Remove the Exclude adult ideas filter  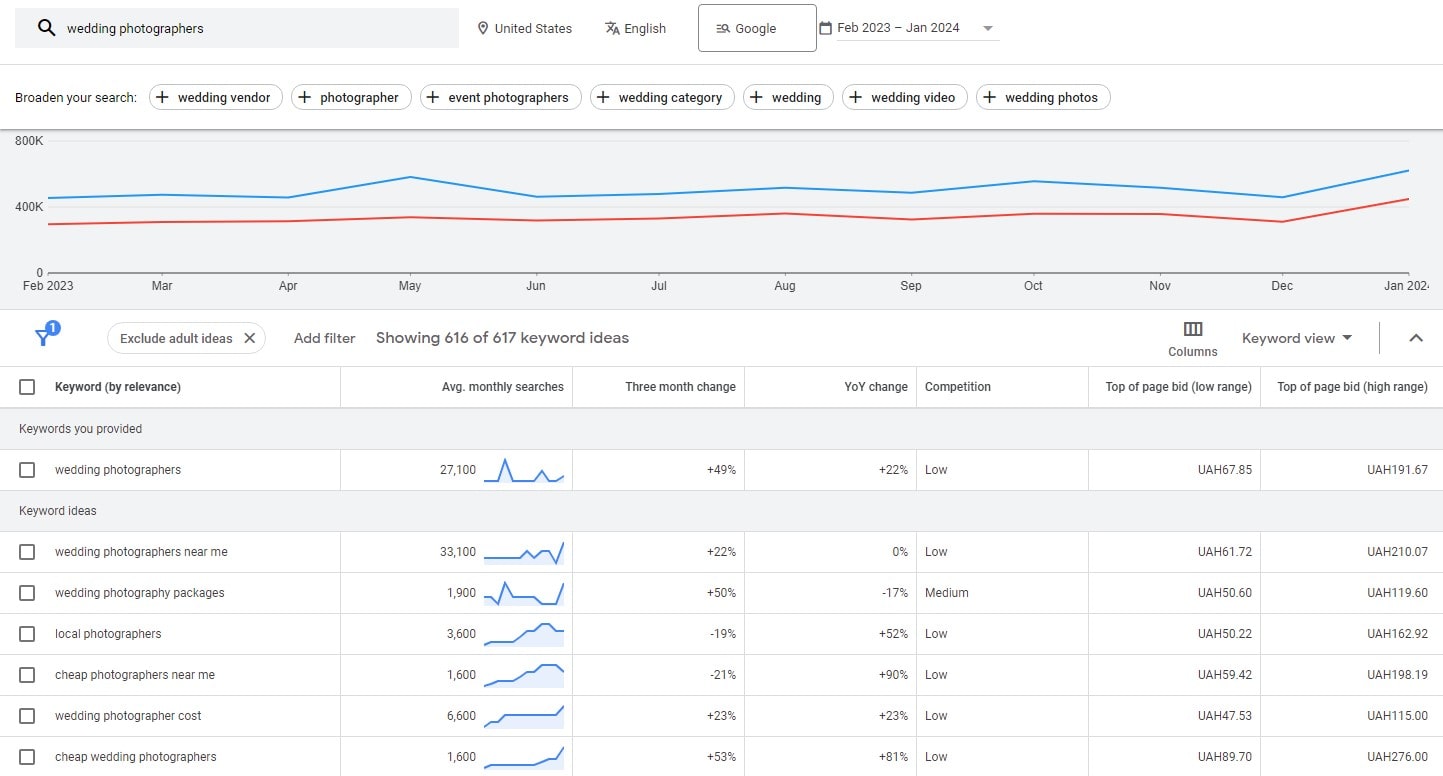[x=250, y=338]
